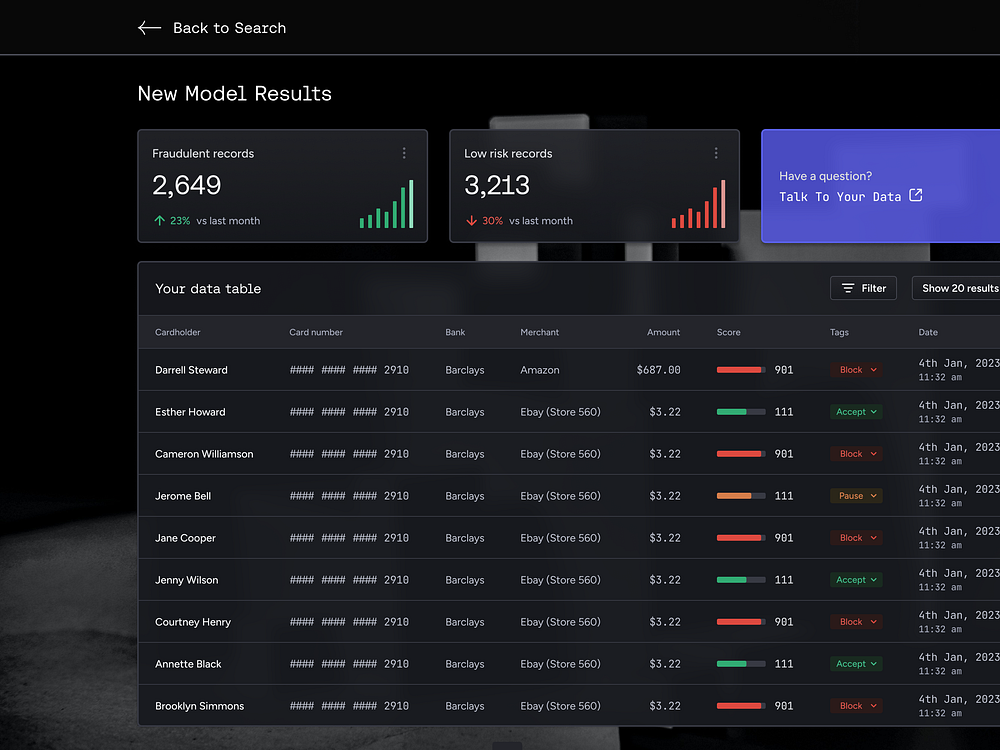Open the Block tag dropdown for Brooklyn Simmons
Screen dimensions: 1000x750
coord(856,705)
